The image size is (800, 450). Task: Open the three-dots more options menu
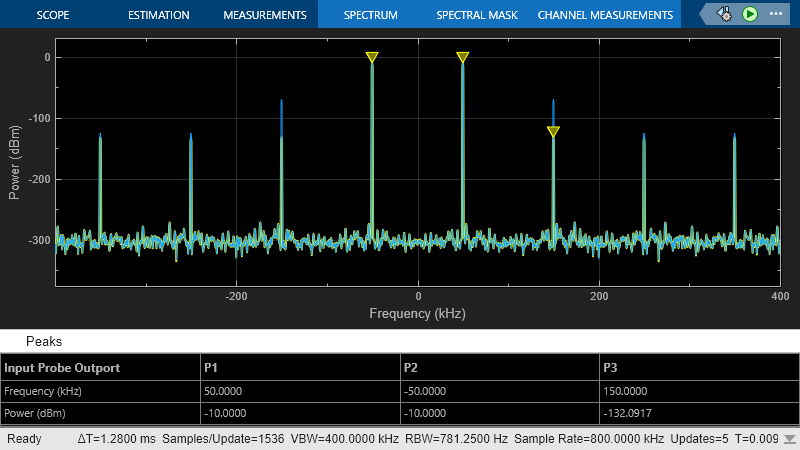pos(775,14)
